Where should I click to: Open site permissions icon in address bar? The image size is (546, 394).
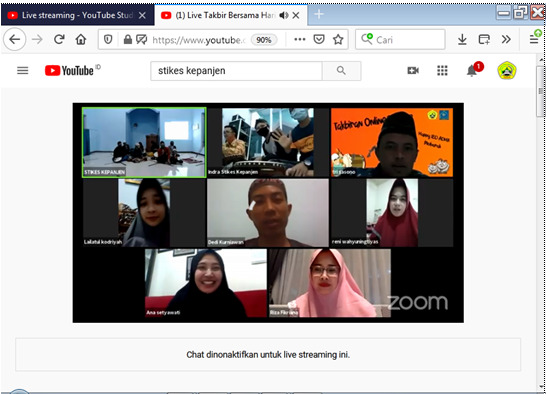141,40
